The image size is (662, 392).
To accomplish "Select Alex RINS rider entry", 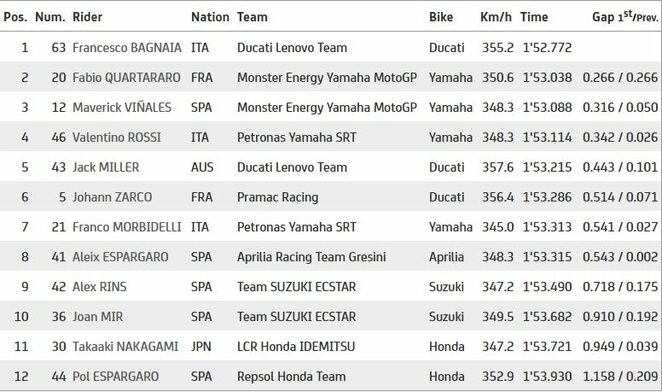I will point(100,287).
